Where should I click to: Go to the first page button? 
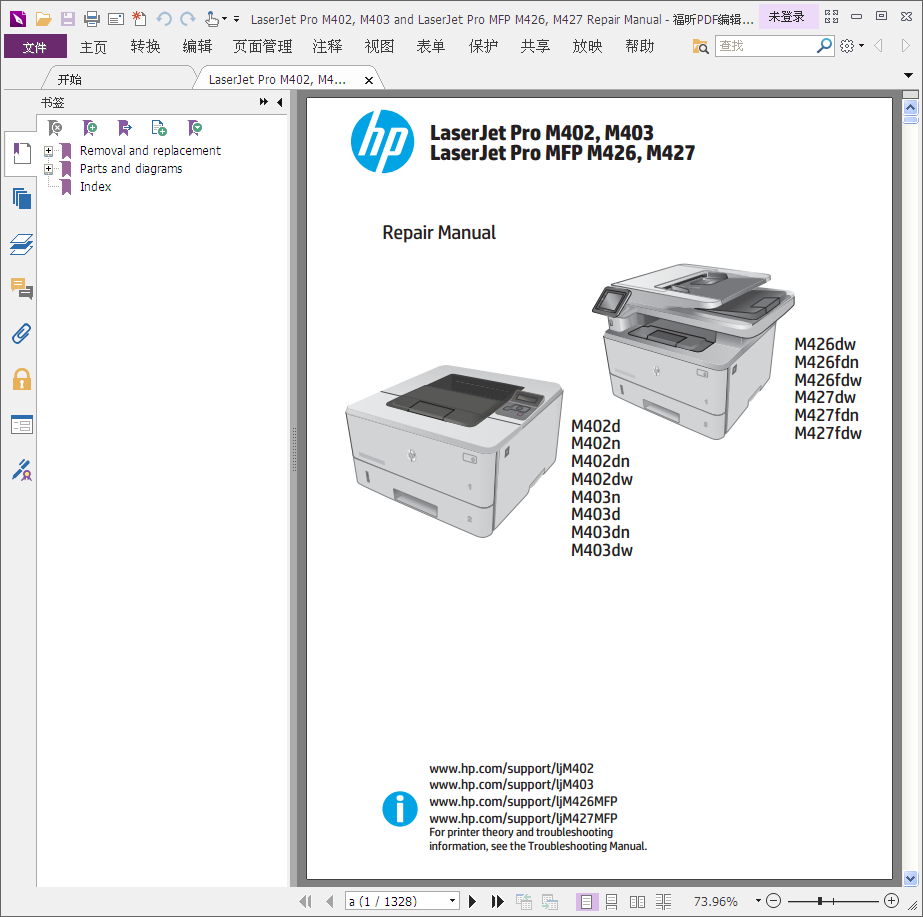click(x=305, y=901)
